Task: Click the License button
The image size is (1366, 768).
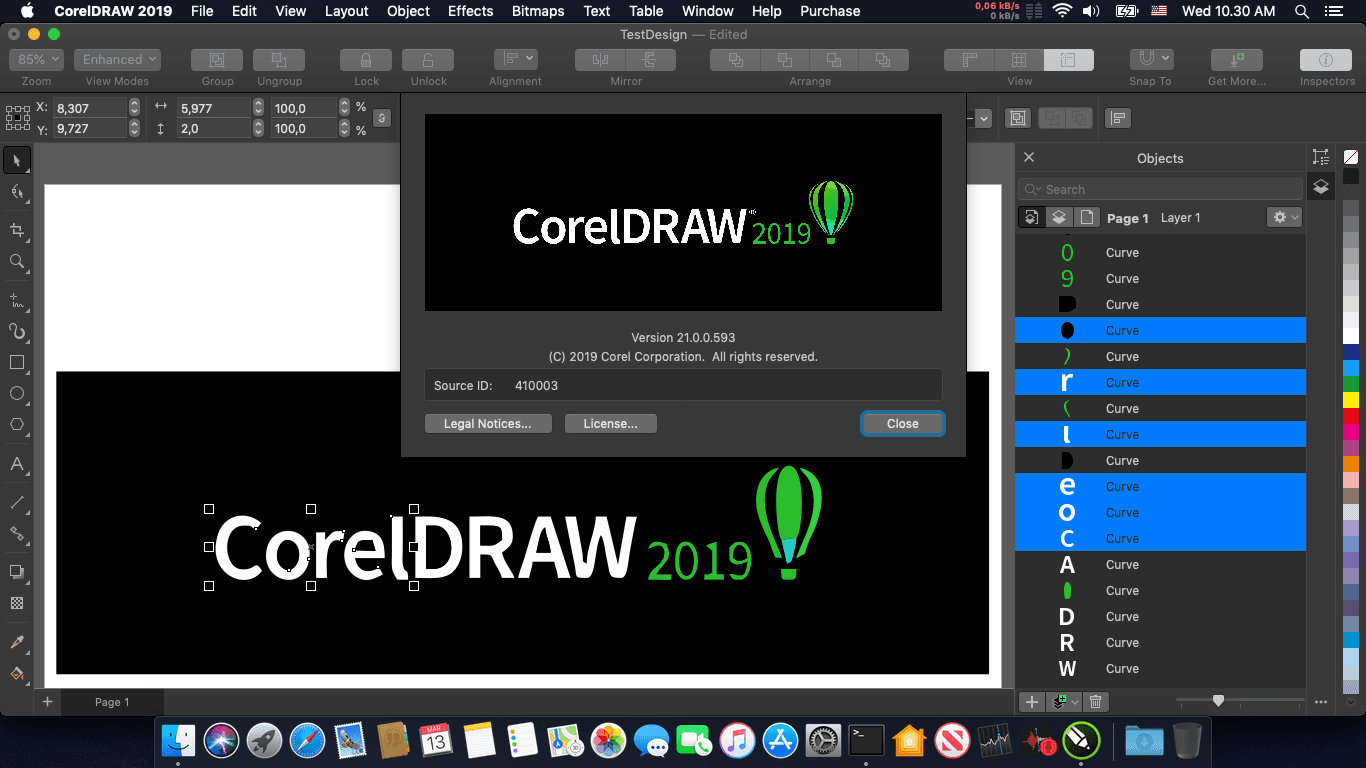Action: (610, 424)
